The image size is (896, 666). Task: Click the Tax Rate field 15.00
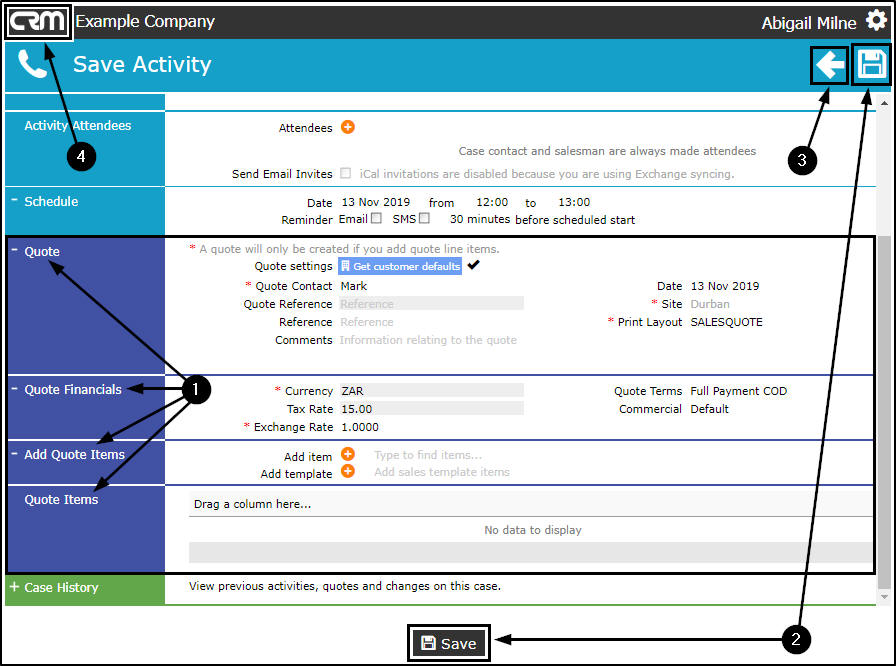pos(431,408)
